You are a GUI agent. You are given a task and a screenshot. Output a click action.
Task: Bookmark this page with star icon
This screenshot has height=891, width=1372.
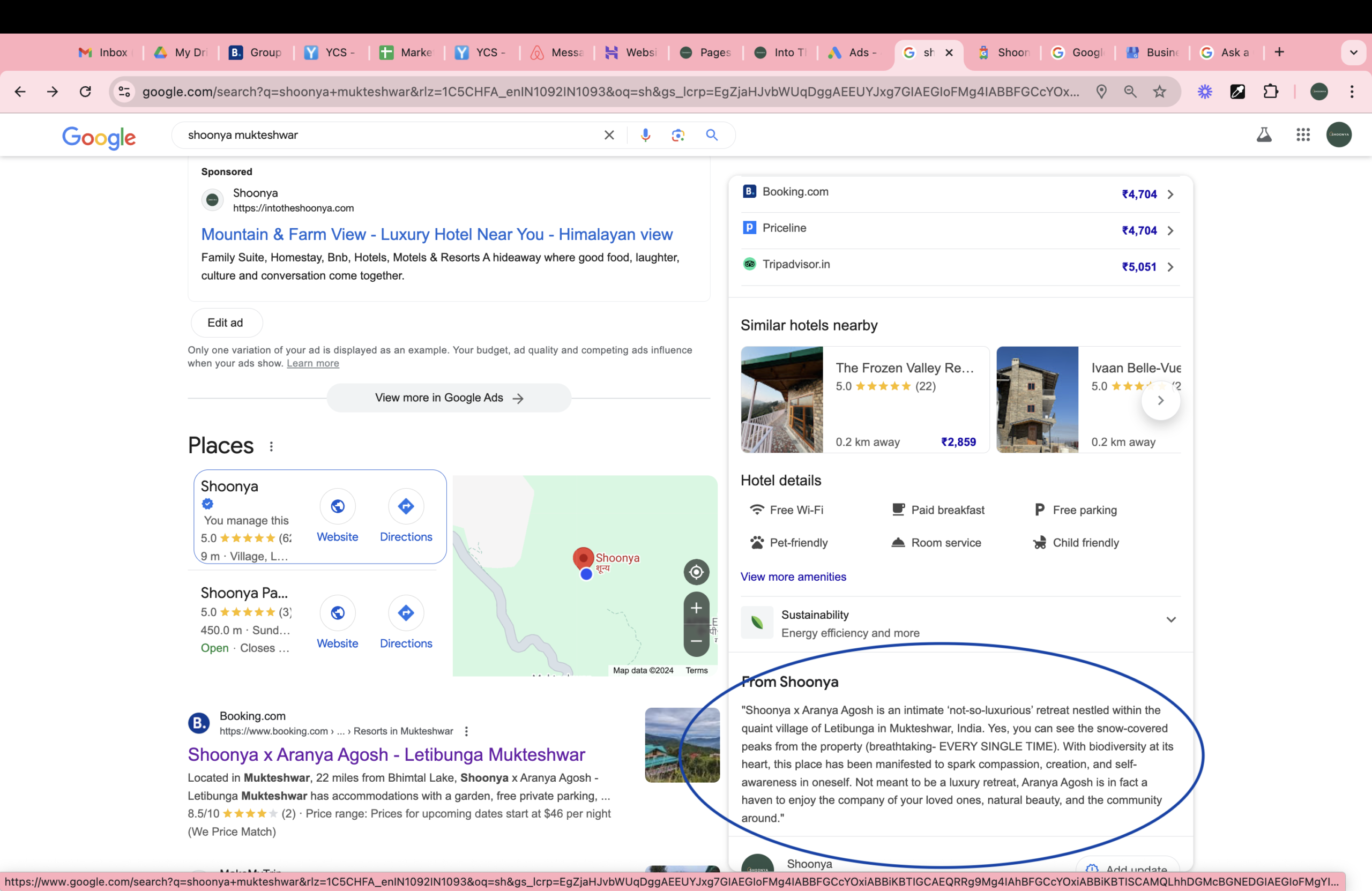click(1159, 92)
